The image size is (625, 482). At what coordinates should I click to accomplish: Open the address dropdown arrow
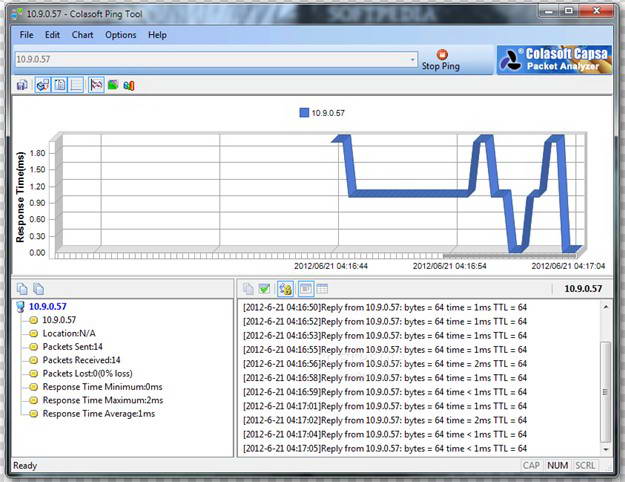[x=413, y=60]
